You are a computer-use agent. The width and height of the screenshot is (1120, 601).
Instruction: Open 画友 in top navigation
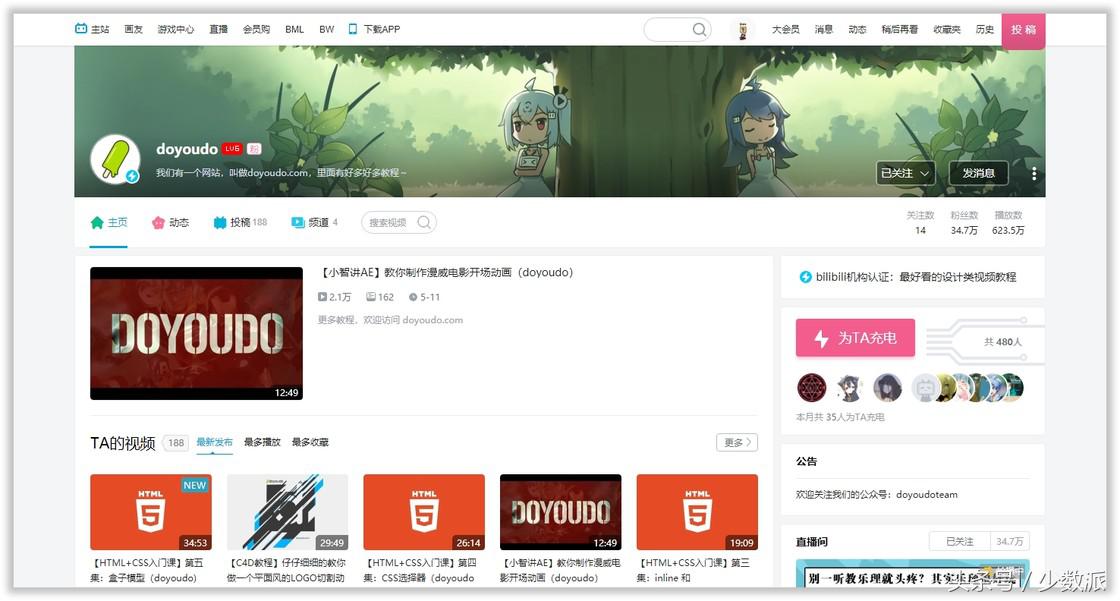[134, 29]
